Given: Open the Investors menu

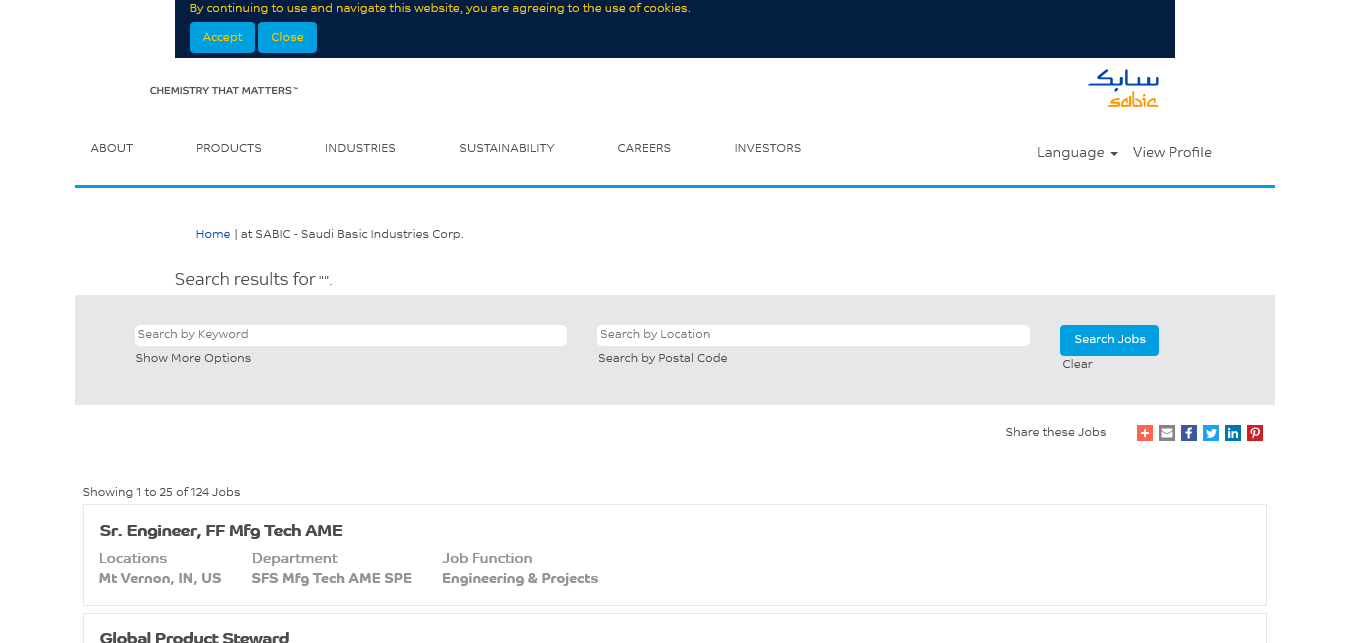Looking at the screenshot, I should pyautogui.click(x=767, y=149).
